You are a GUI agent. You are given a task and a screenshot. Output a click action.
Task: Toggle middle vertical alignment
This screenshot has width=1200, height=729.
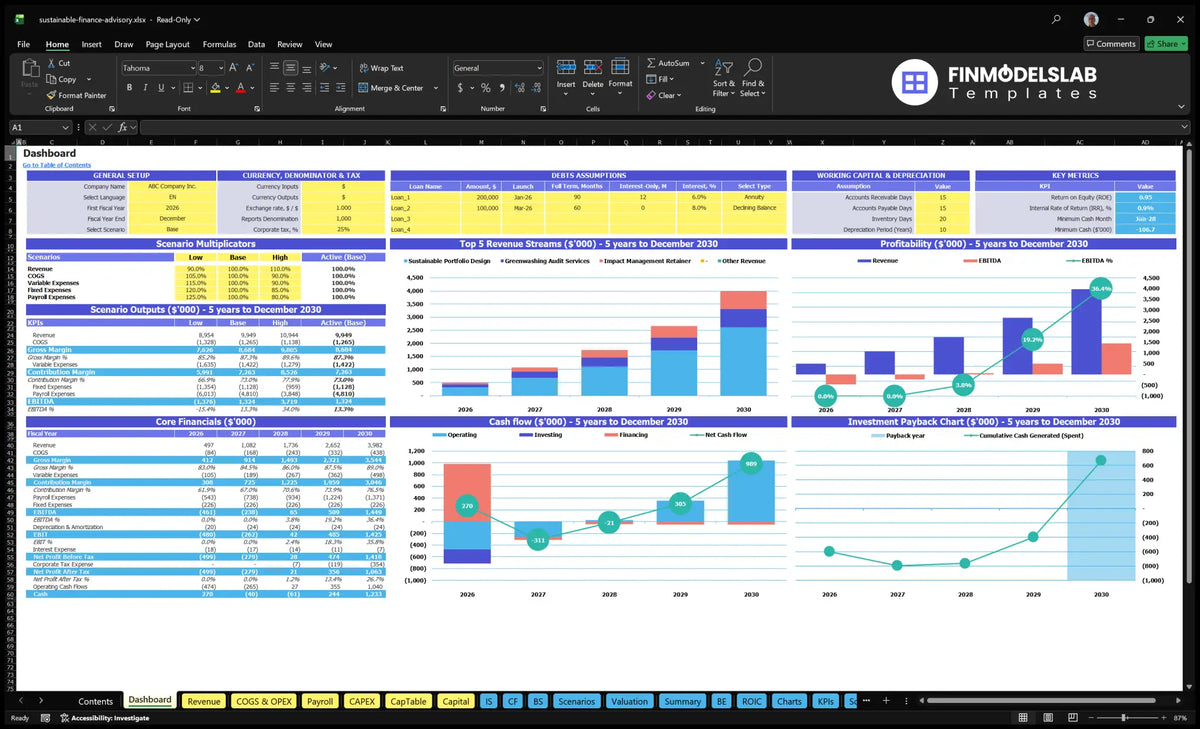[x=290, y=68]
